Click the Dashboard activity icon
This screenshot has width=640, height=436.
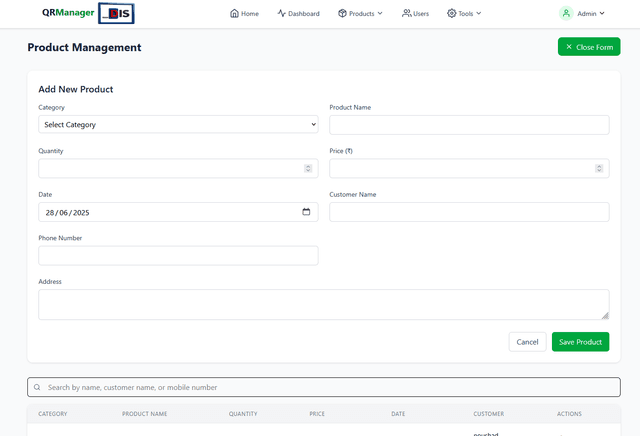pos(282,14)
